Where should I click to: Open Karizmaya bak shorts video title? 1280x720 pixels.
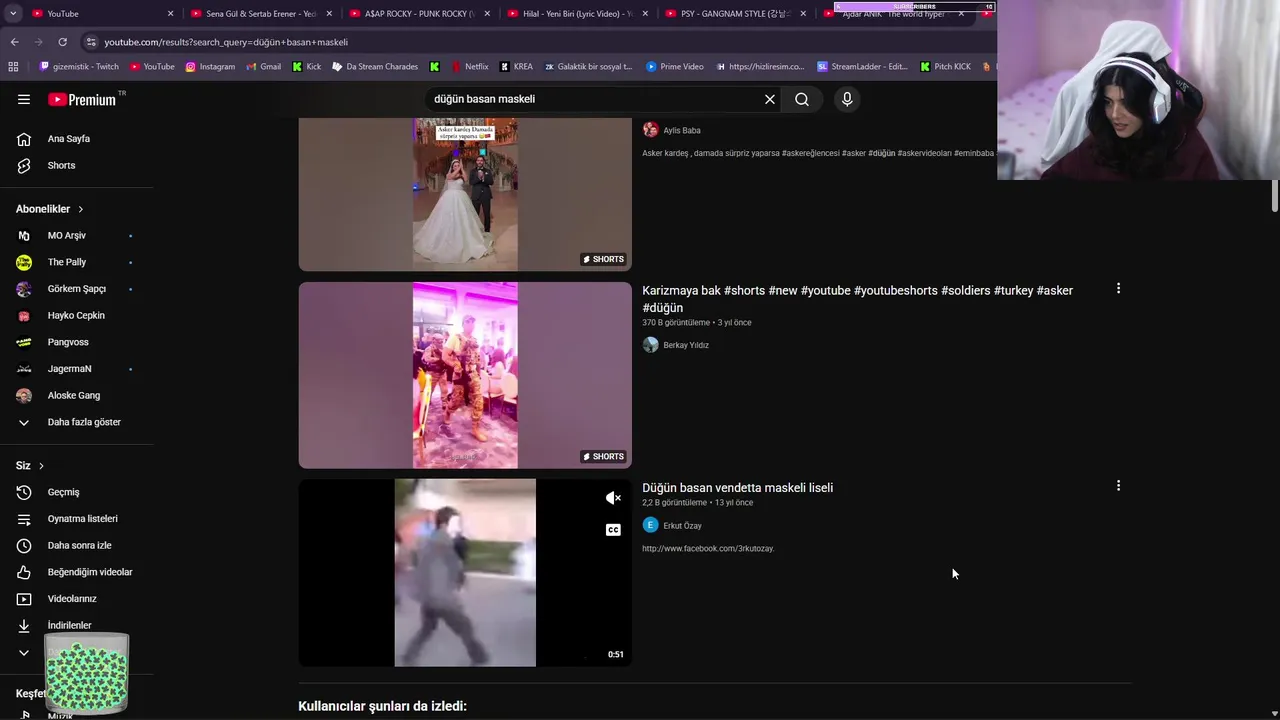[857, 299]
